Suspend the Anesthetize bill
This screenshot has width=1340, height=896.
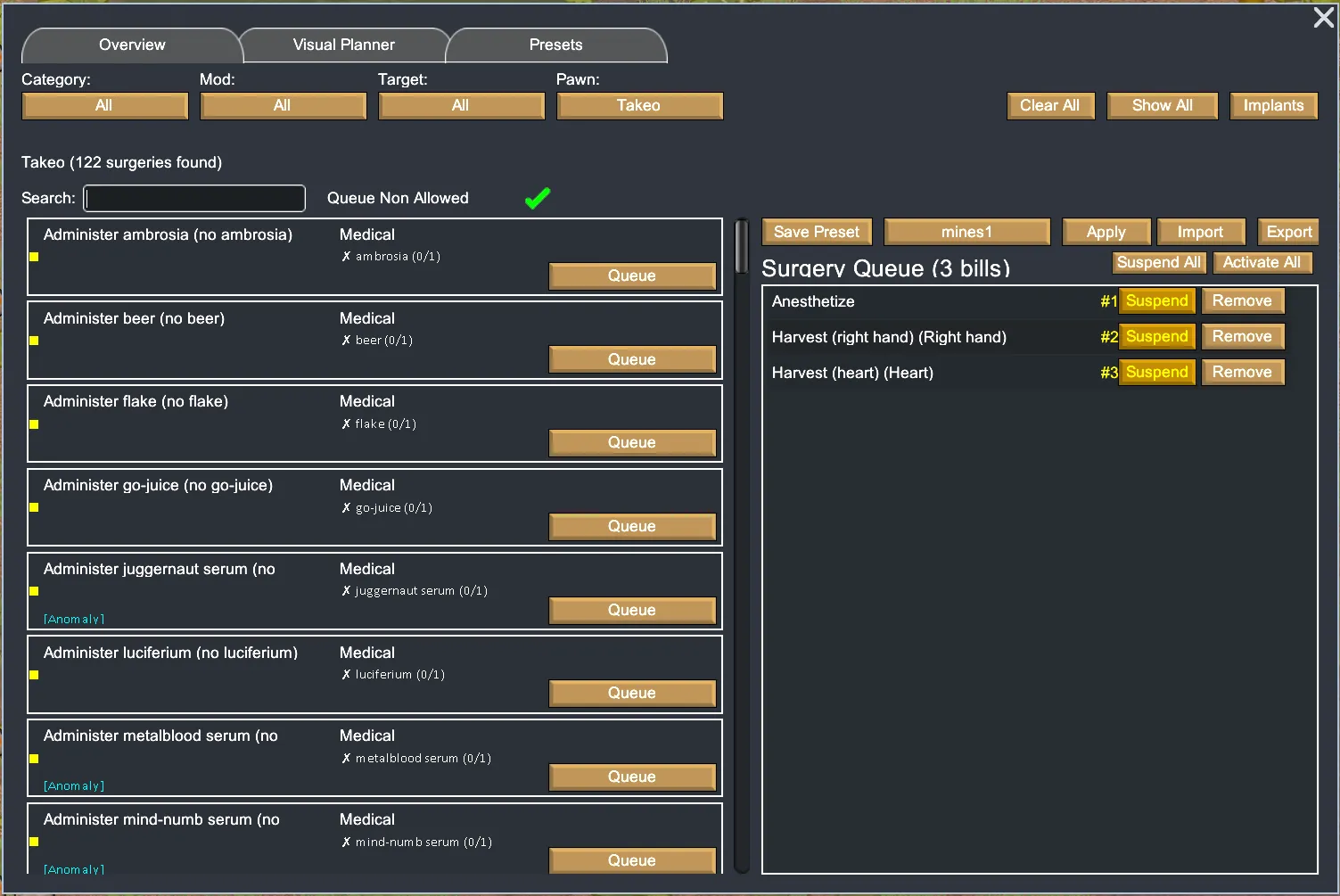click(1156, 301)
